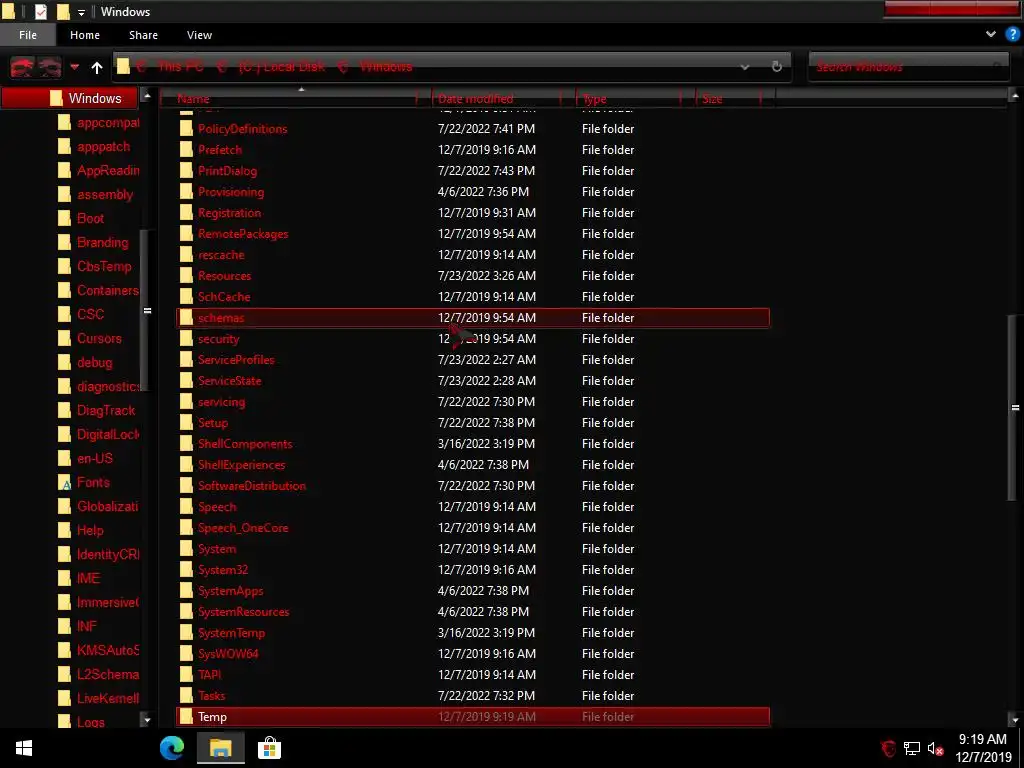Click the New Folder quick access icon
The width and height of the screenshot is (1024, 768).
click(x=63, y=11)
